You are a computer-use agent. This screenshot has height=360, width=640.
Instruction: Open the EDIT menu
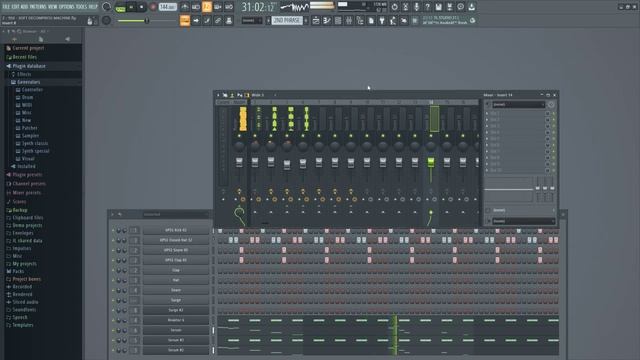16,7
